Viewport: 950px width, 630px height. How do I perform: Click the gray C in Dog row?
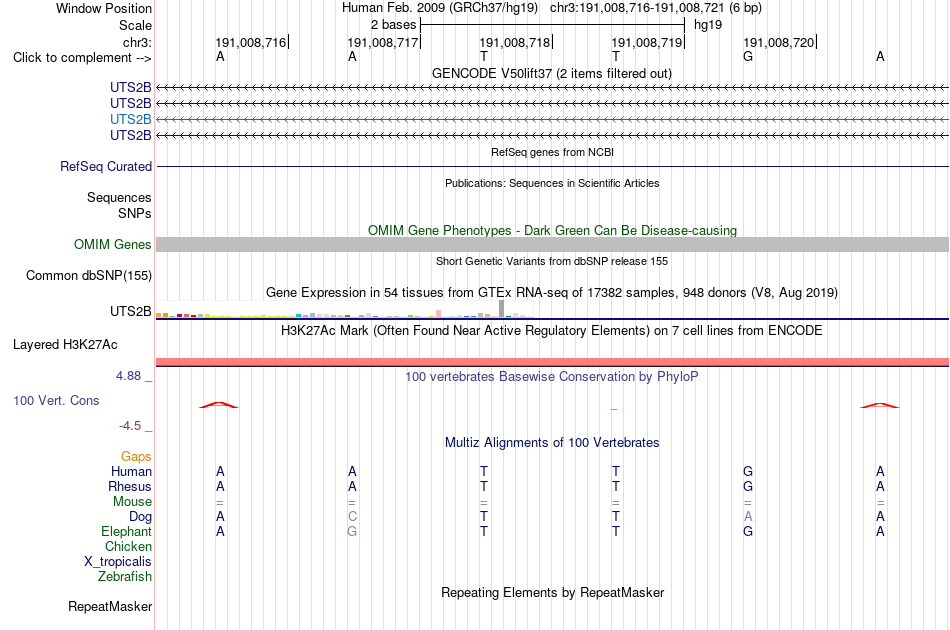352,517
